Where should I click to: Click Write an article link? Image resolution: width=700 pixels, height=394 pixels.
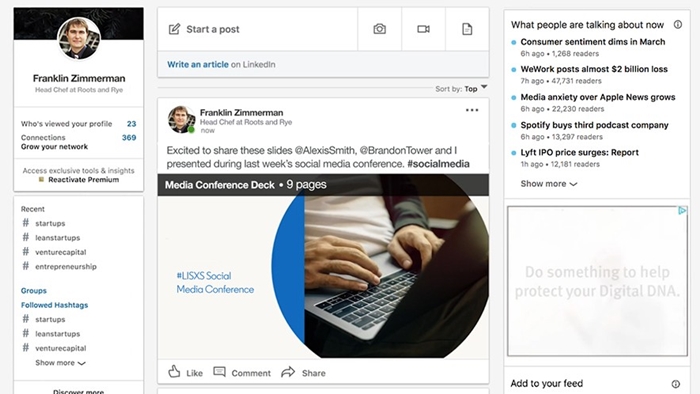point(198,64)
